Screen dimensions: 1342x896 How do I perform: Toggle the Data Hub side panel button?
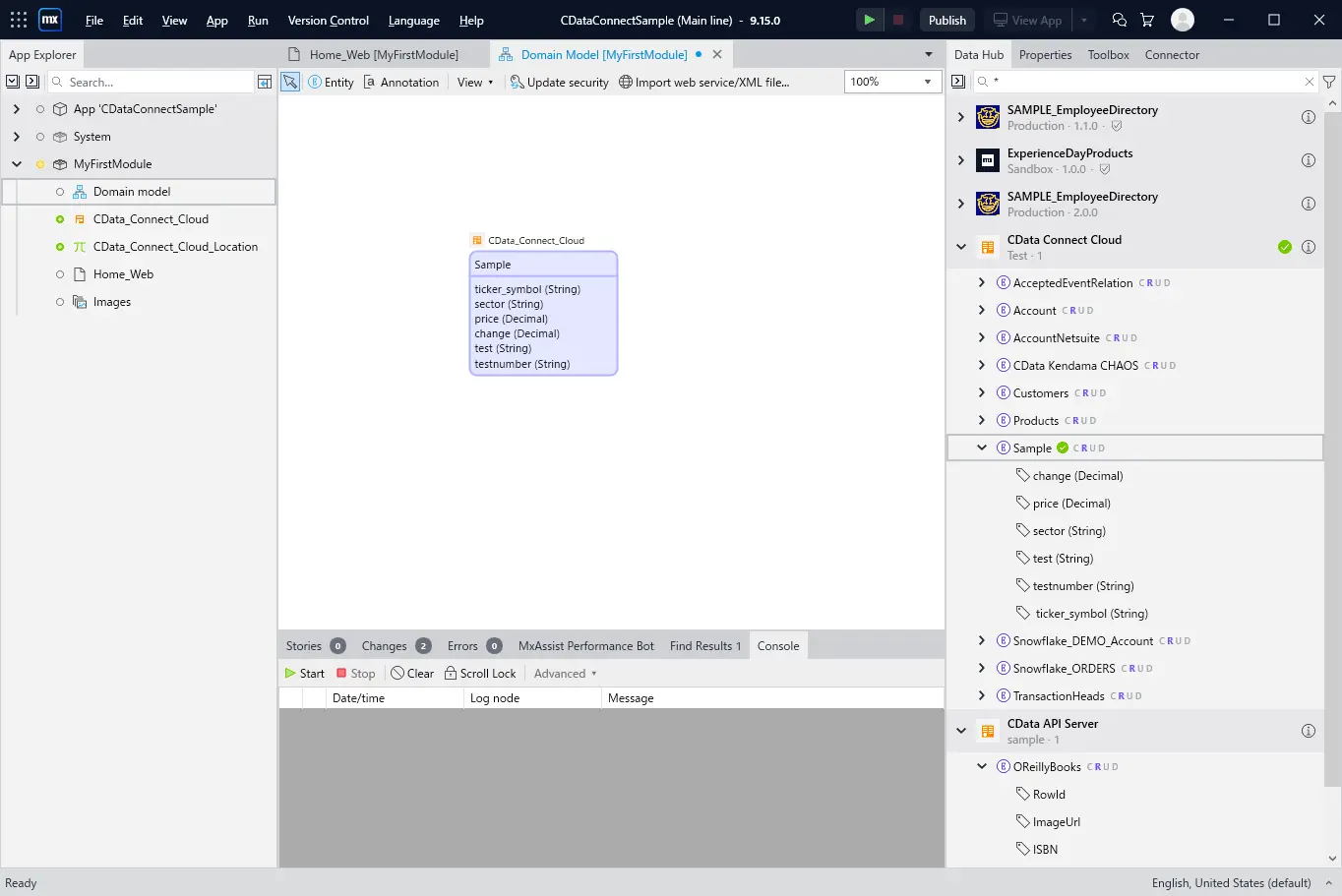[x=958, y=82]
